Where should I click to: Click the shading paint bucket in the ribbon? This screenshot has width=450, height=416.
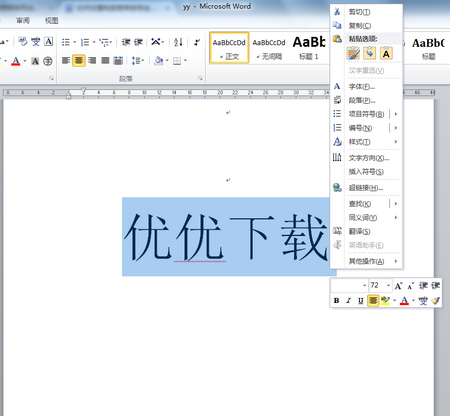click(x=159, y=61)
